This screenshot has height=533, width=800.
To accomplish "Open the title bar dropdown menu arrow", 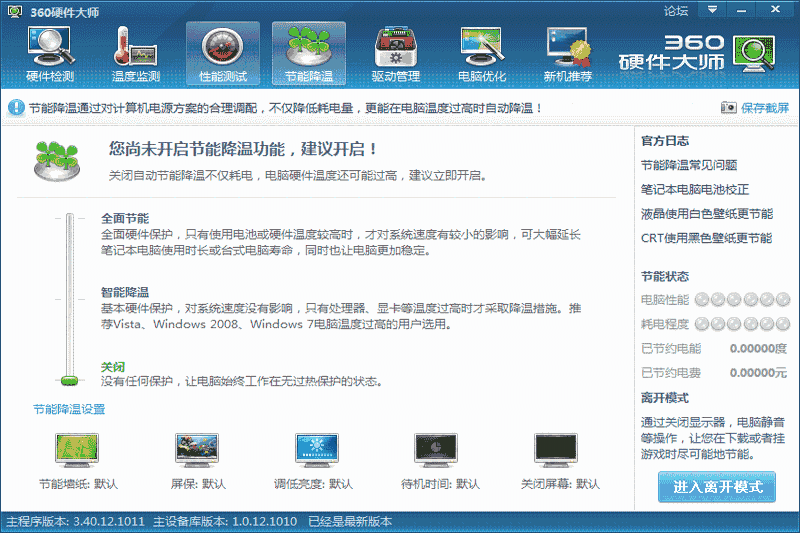I will (x=713, y=9).
